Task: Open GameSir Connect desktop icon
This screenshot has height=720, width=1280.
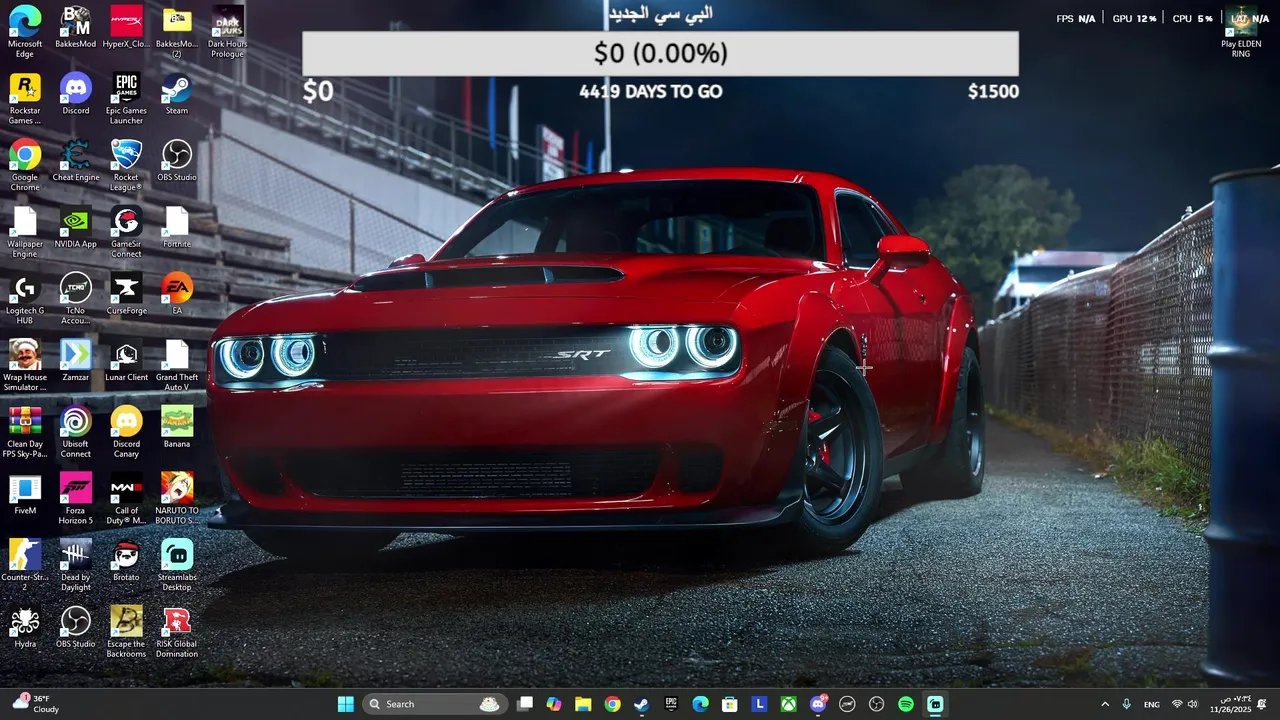Action: [x=126, y=231]
